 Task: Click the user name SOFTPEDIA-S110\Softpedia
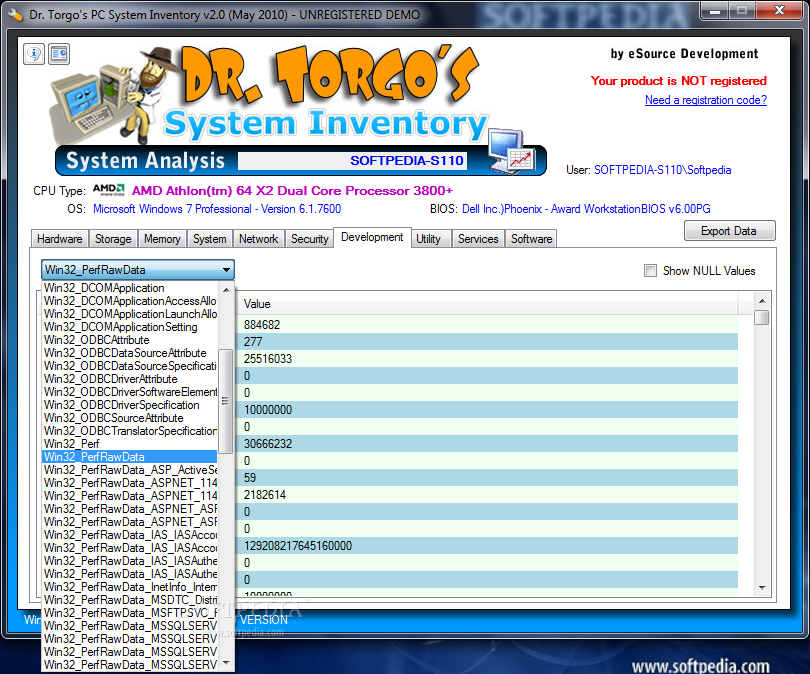tap(663, 170)
